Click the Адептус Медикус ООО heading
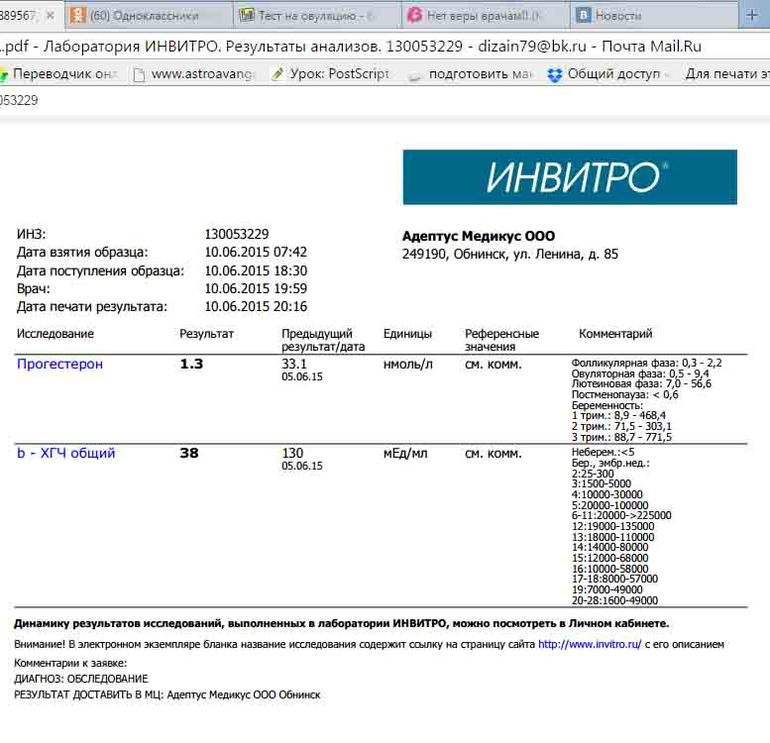 (x=478, y=236)
